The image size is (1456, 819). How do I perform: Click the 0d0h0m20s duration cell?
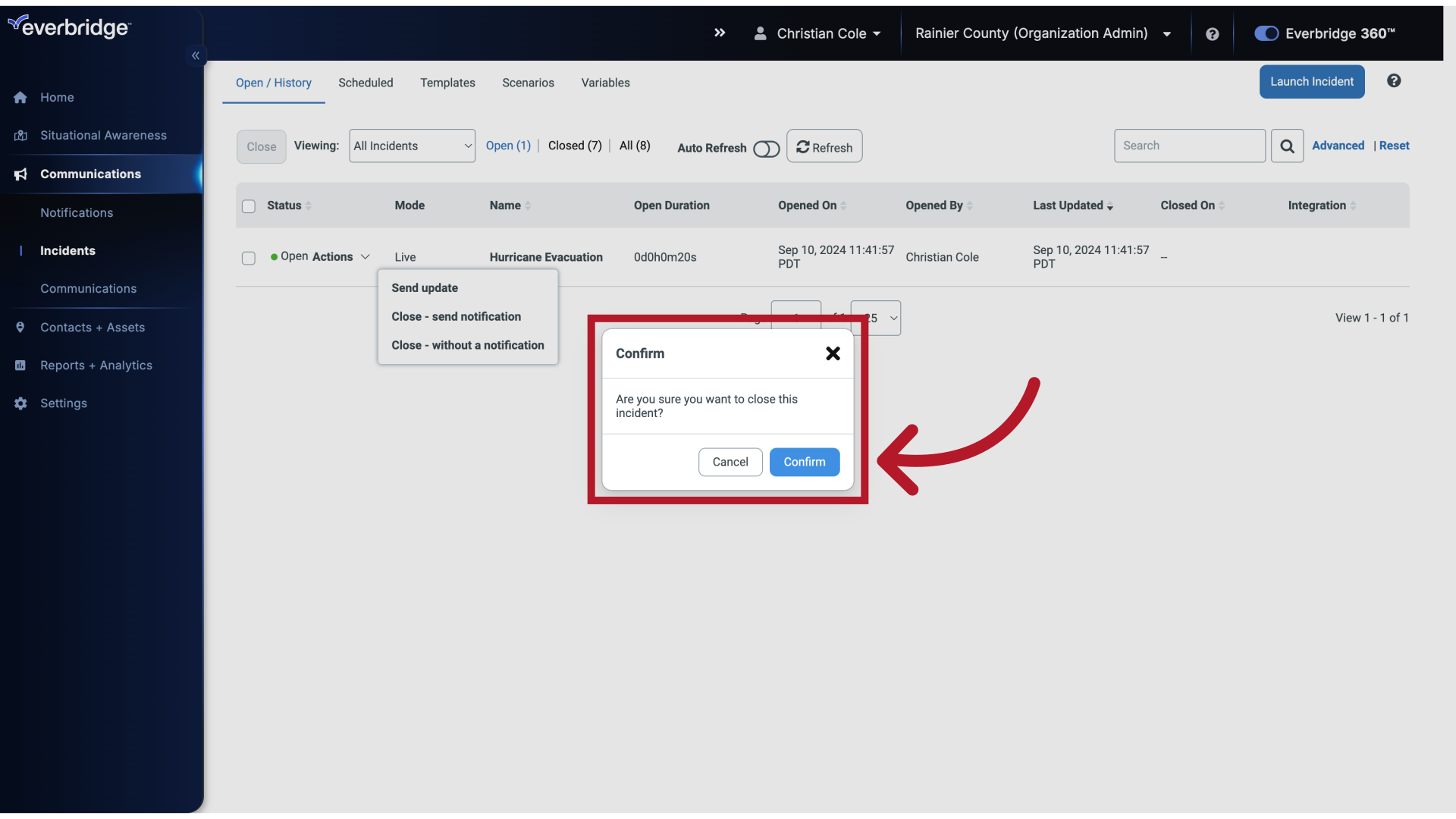coord(665,258)
